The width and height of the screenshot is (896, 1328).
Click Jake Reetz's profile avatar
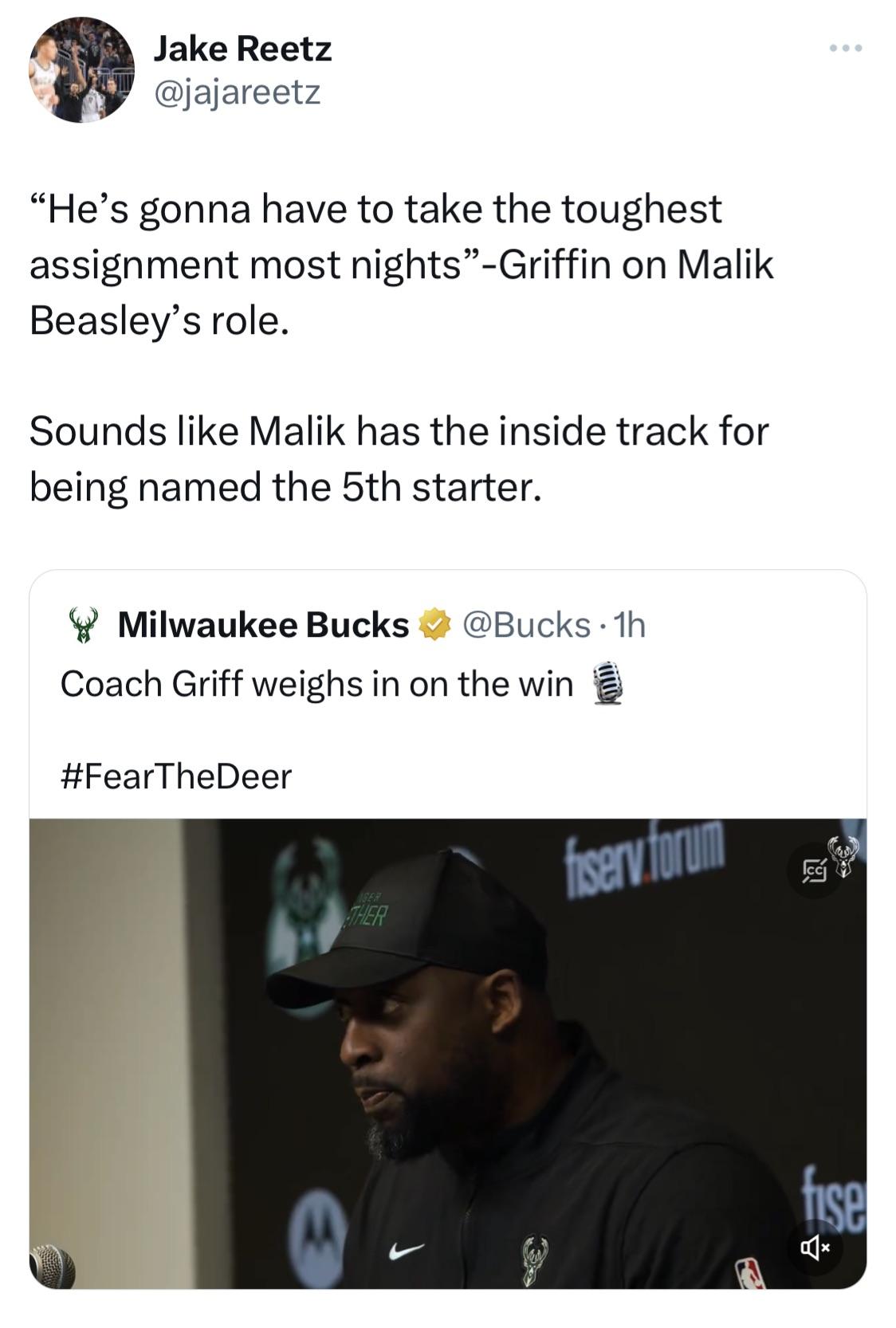82,69
